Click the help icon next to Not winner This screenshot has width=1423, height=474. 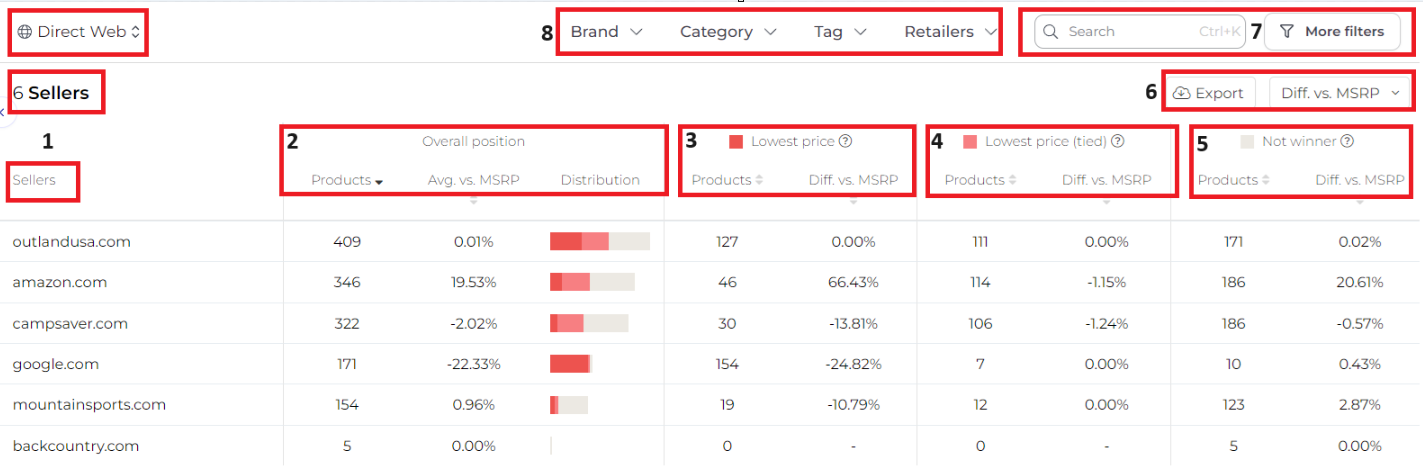coord(1347,142)
